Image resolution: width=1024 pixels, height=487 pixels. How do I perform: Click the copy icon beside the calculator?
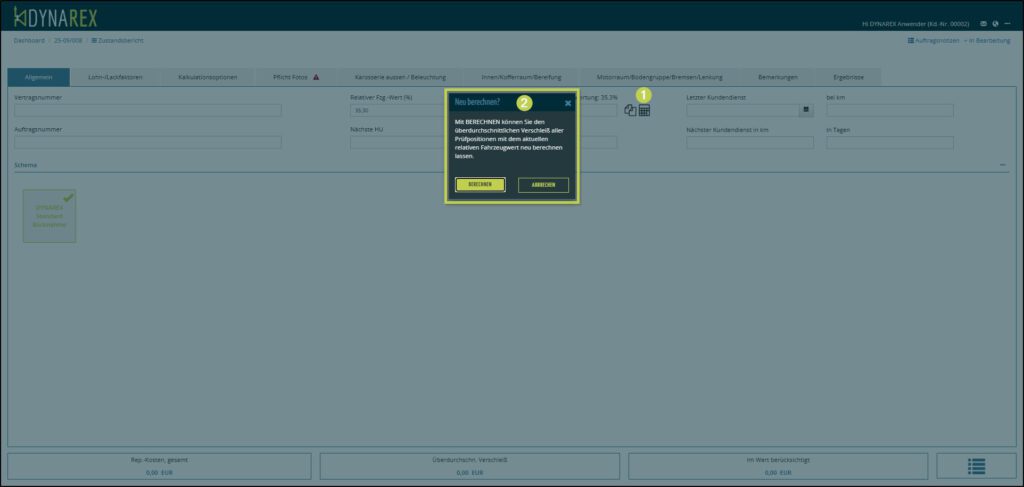pyautogui.click(x=630, y=110)
